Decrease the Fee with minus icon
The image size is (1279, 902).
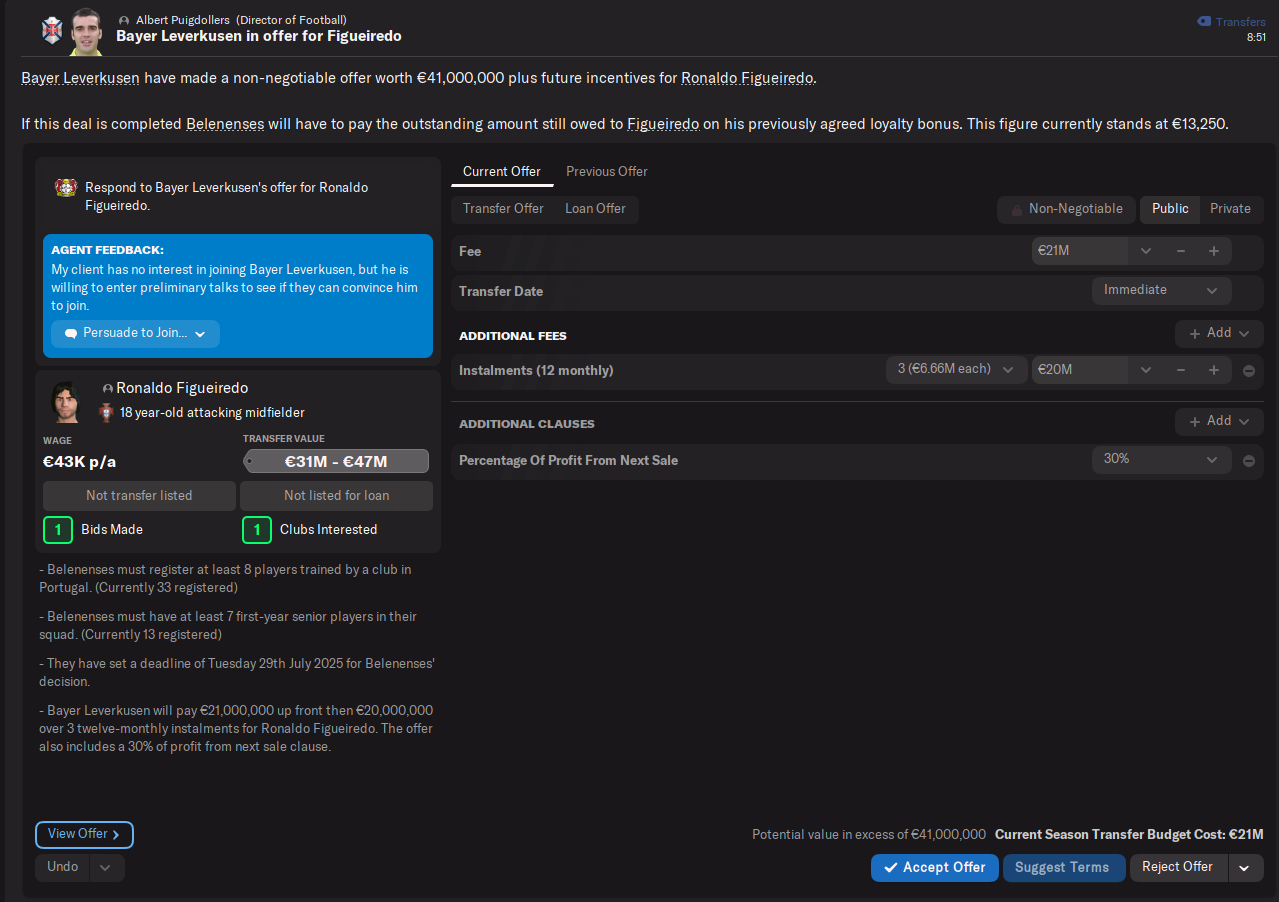pos(1181,251)
